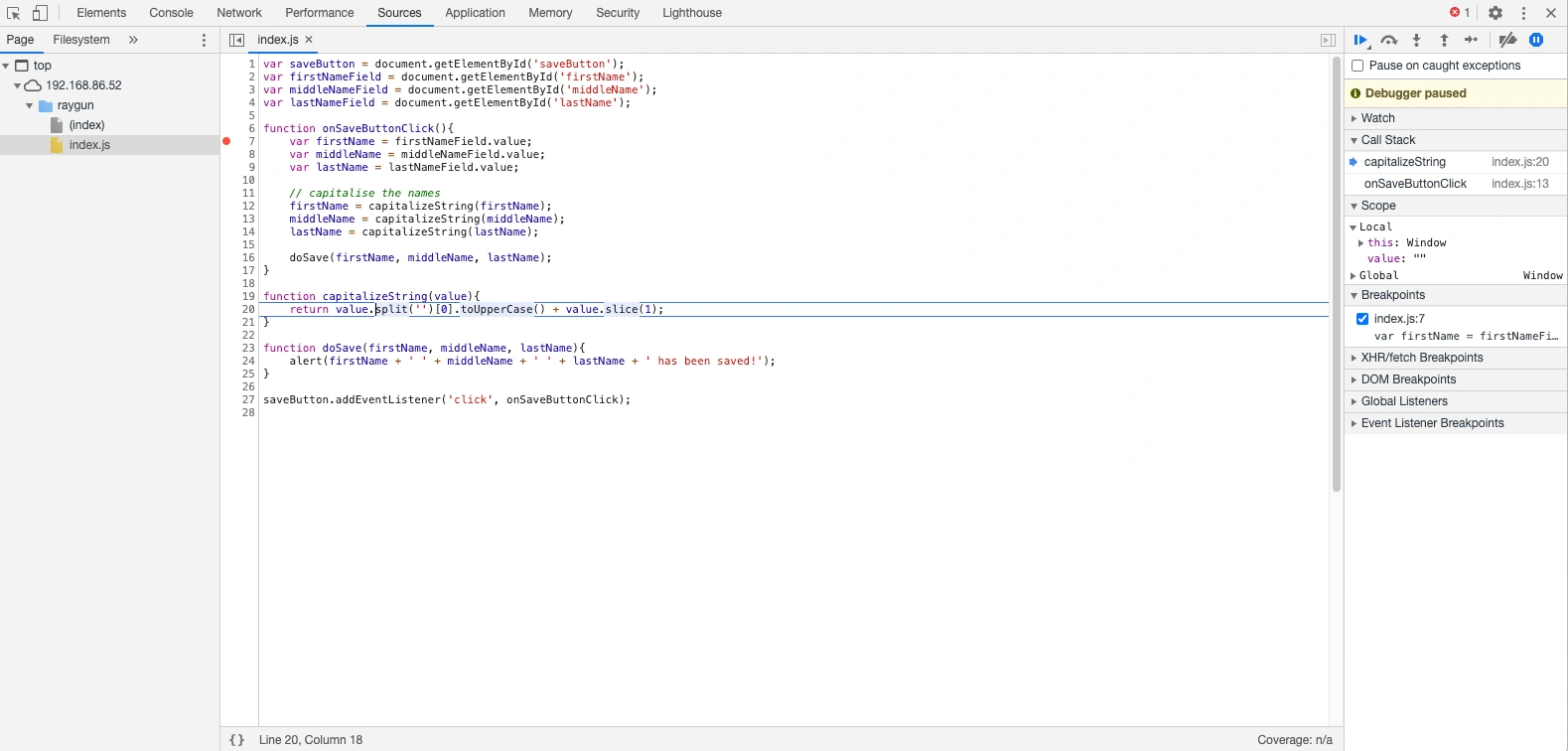Click breakpoint code snippet var firstName
Image resolution: width=1568 pixels, height=751 pixels.
click(1466, 337)
